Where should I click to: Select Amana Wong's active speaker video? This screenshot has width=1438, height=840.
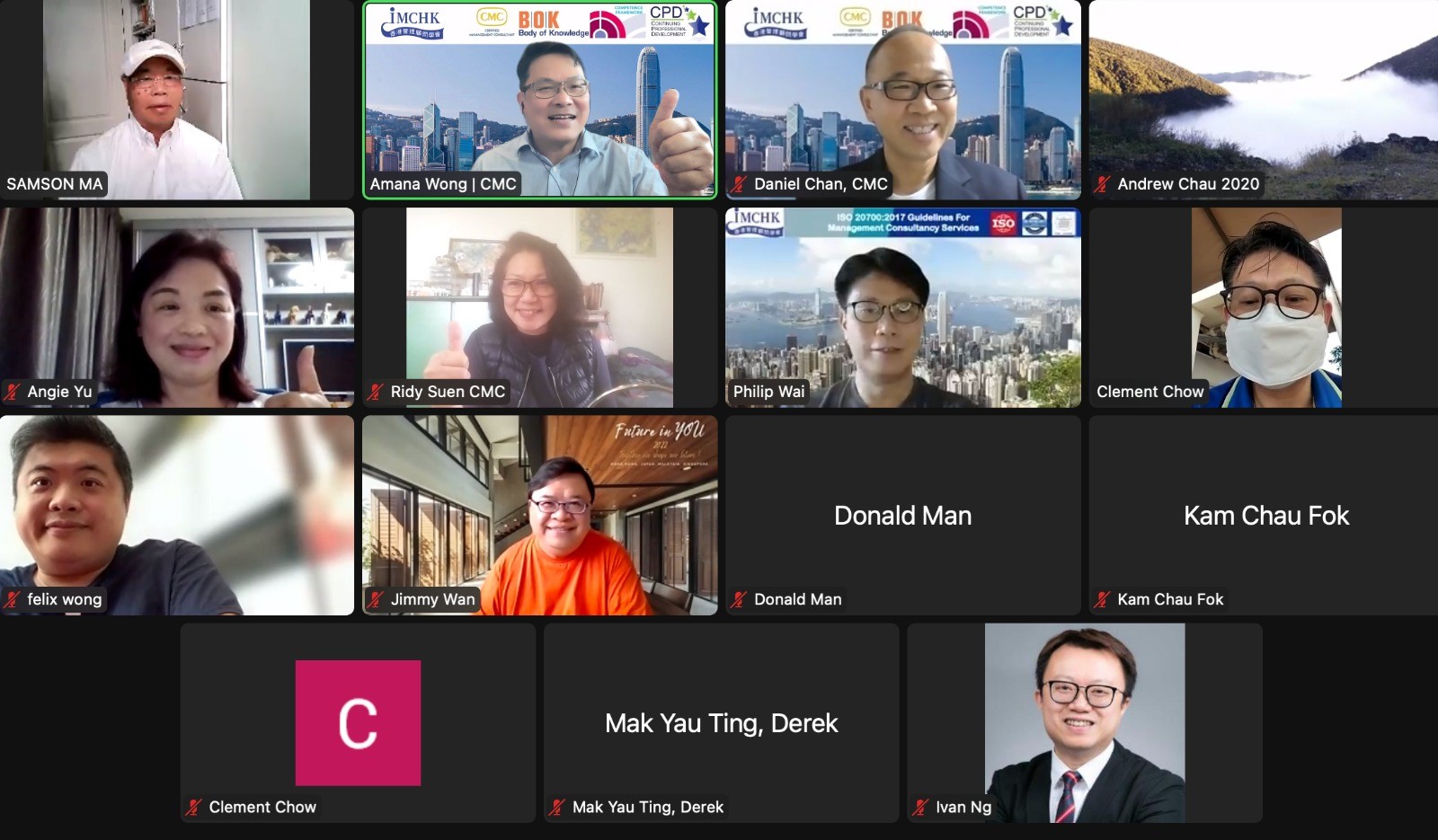tap(540, 100)
